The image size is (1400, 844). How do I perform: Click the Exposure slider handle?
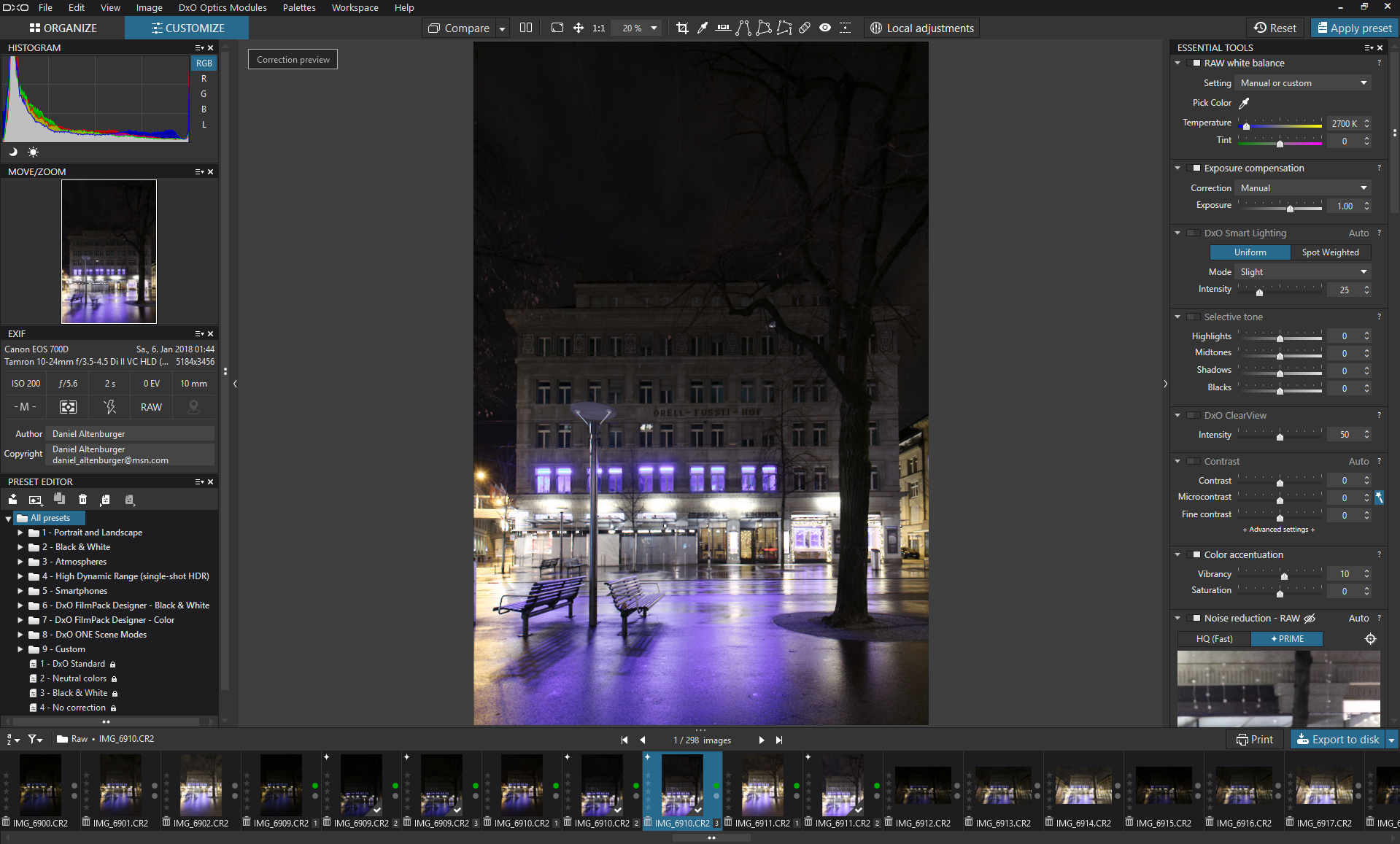click(1290, 209)
